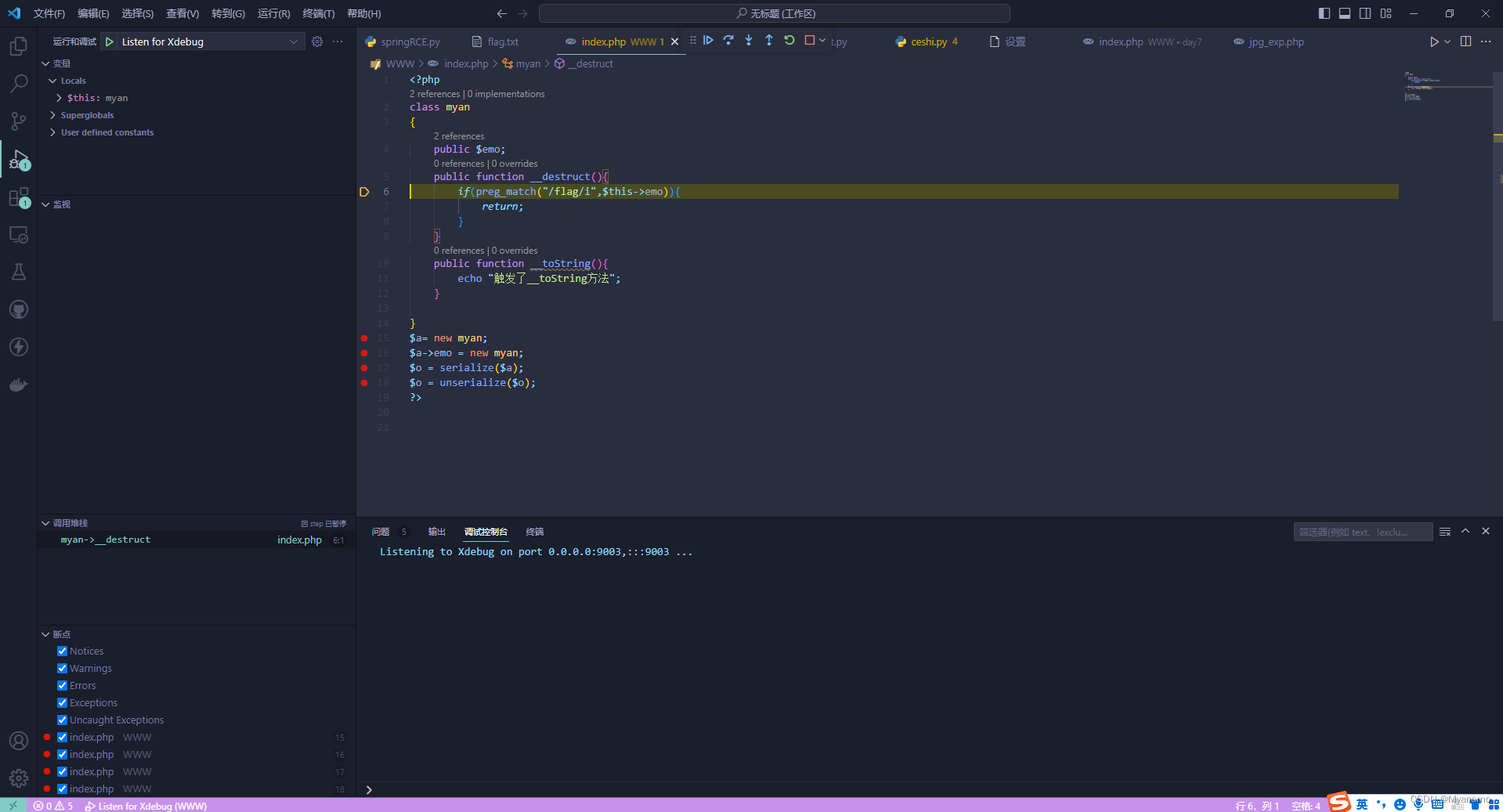1503x812 pixels.
Task: Switch to the ceshi.py tab
Action: (927, 42)
